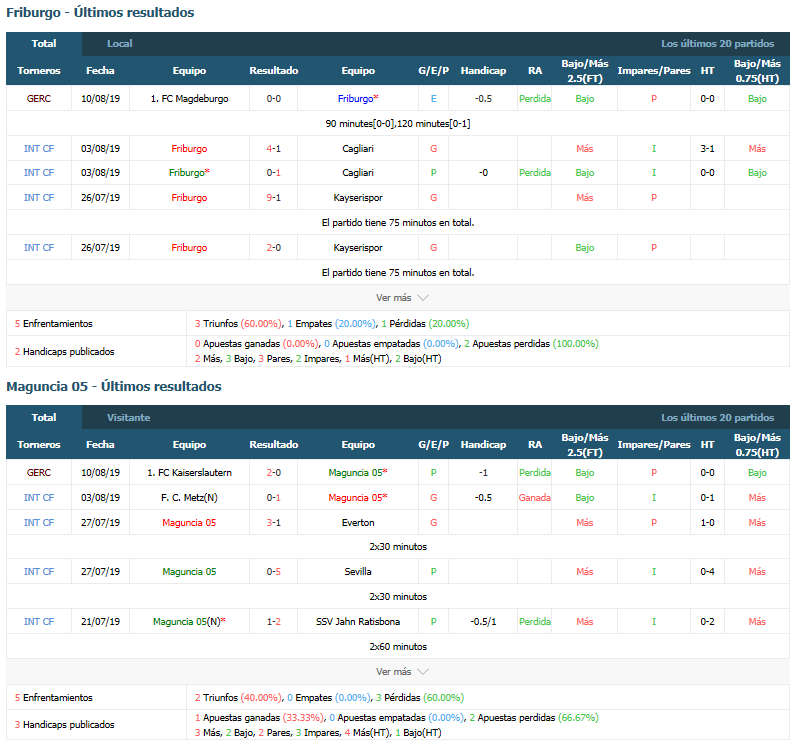This screenshot has width=808, height=744.
Task: Click the Everton team link
Action: click(358, 522)
